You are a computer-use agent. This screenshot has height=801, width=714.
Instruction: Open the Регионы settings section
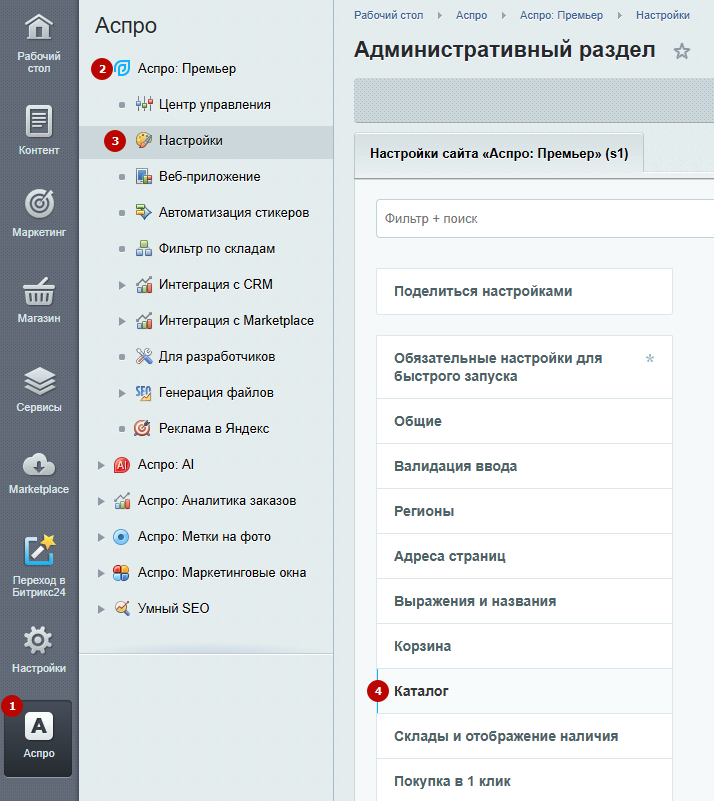click(x=524, y=511)
